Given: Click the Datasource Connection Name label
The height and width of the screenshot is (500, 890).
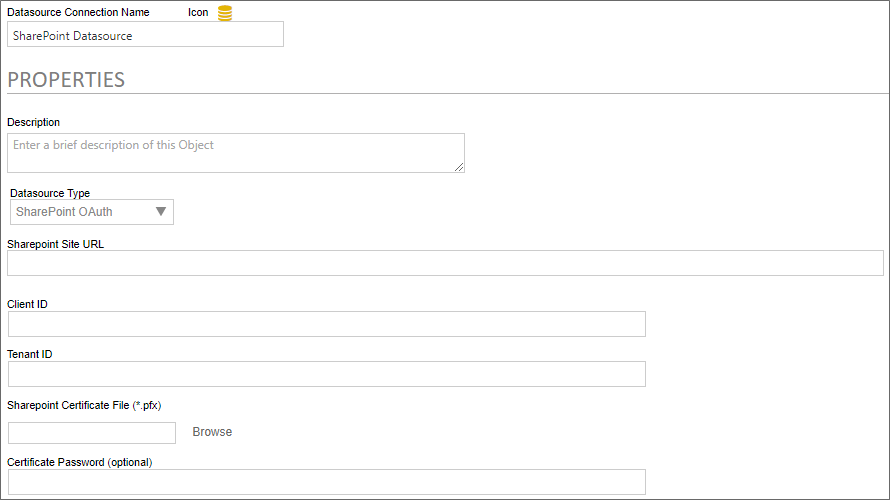Looking at the screenshot, I should [78, 13].
